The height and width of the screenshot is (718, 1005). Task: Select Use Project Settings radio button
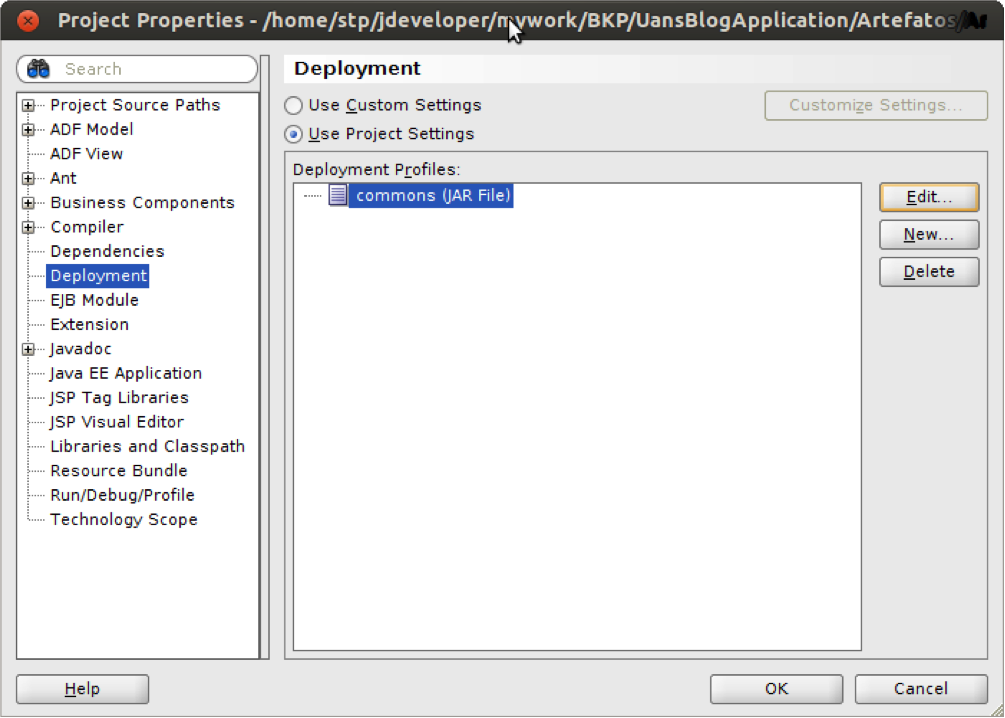pos(294,134)
